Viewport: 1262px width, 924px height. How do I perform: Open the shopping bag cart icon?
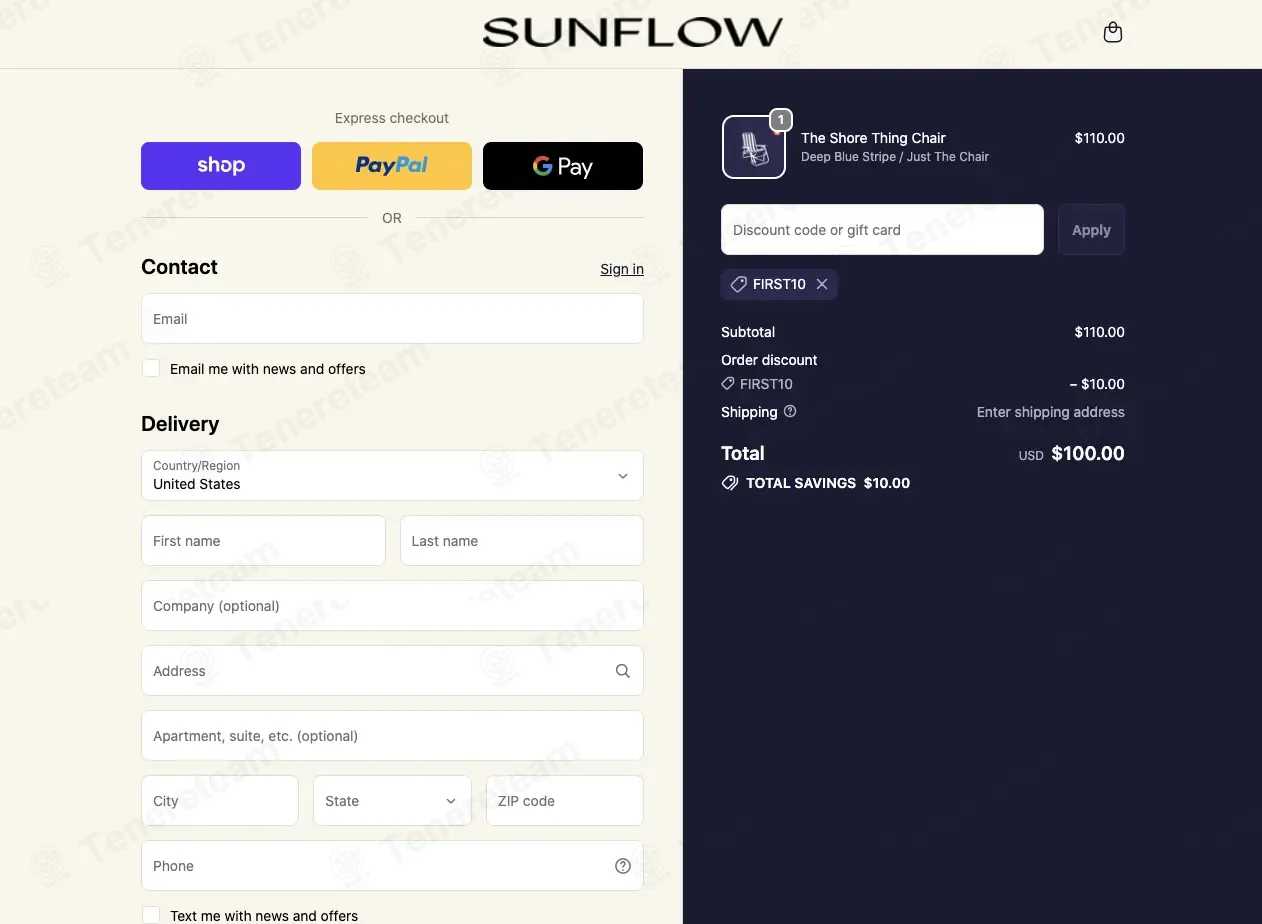1112,33
